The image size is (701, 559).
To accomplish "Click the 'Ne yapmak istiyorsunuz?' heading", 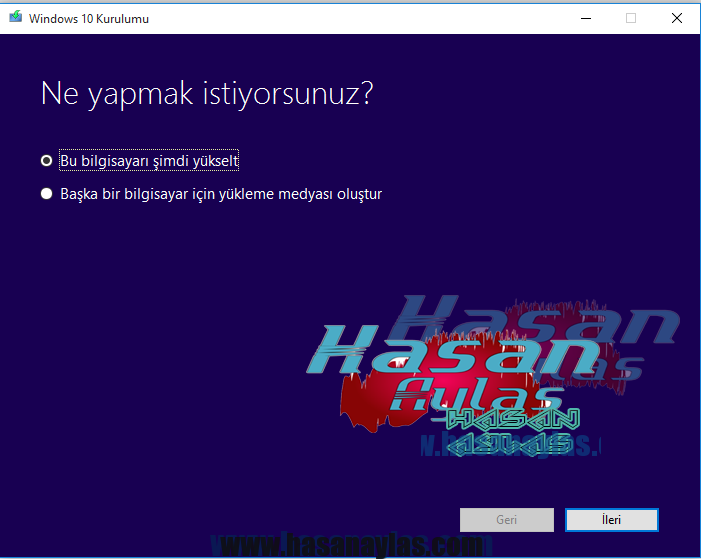I will (207, 94).
